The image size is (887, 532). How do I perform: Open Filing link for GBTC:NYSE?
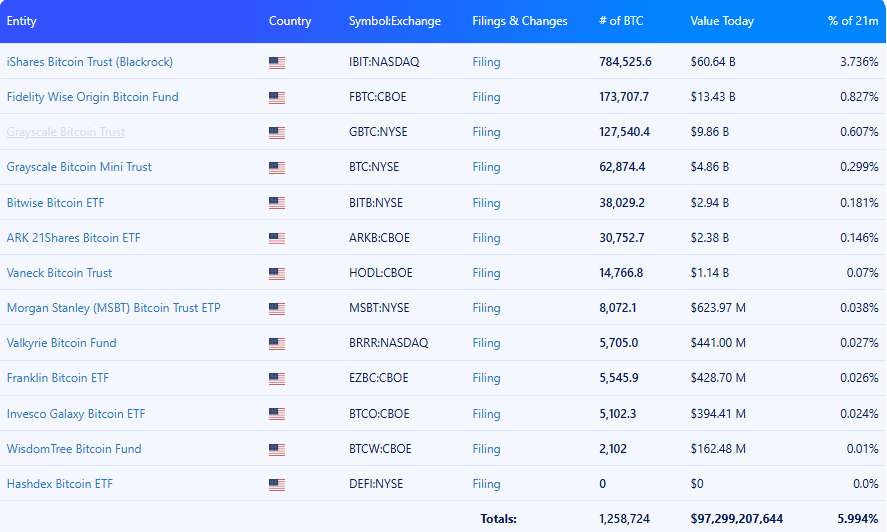click(486, 132)
